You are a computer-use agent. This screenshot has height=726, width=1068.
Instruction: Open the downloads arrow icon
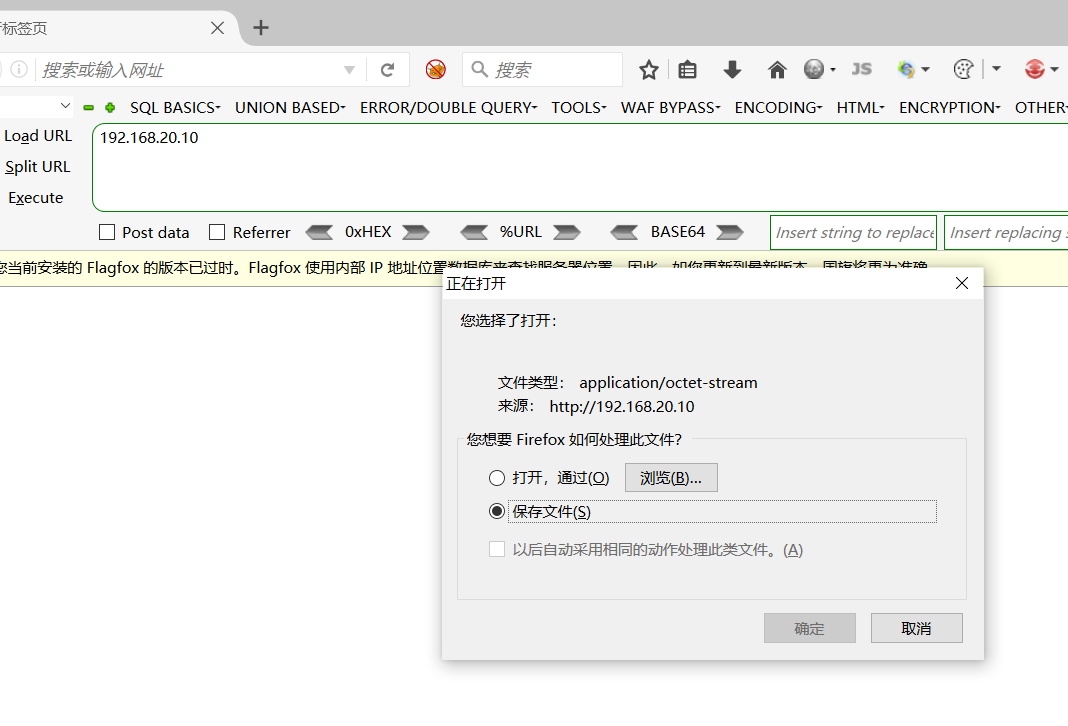(732, 70)
